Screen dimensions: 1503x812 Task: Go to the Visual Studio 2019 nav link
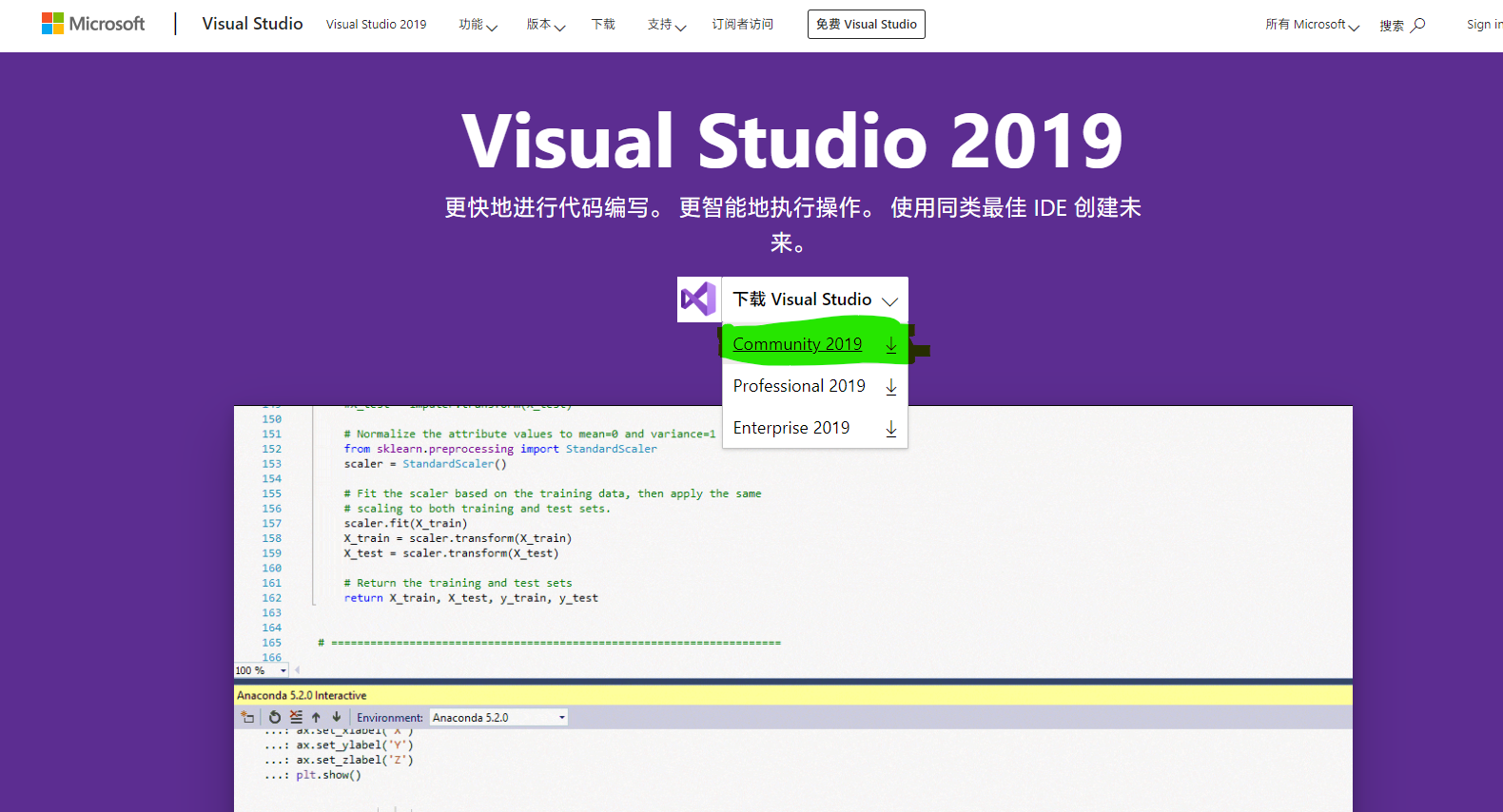coord(376,25)
